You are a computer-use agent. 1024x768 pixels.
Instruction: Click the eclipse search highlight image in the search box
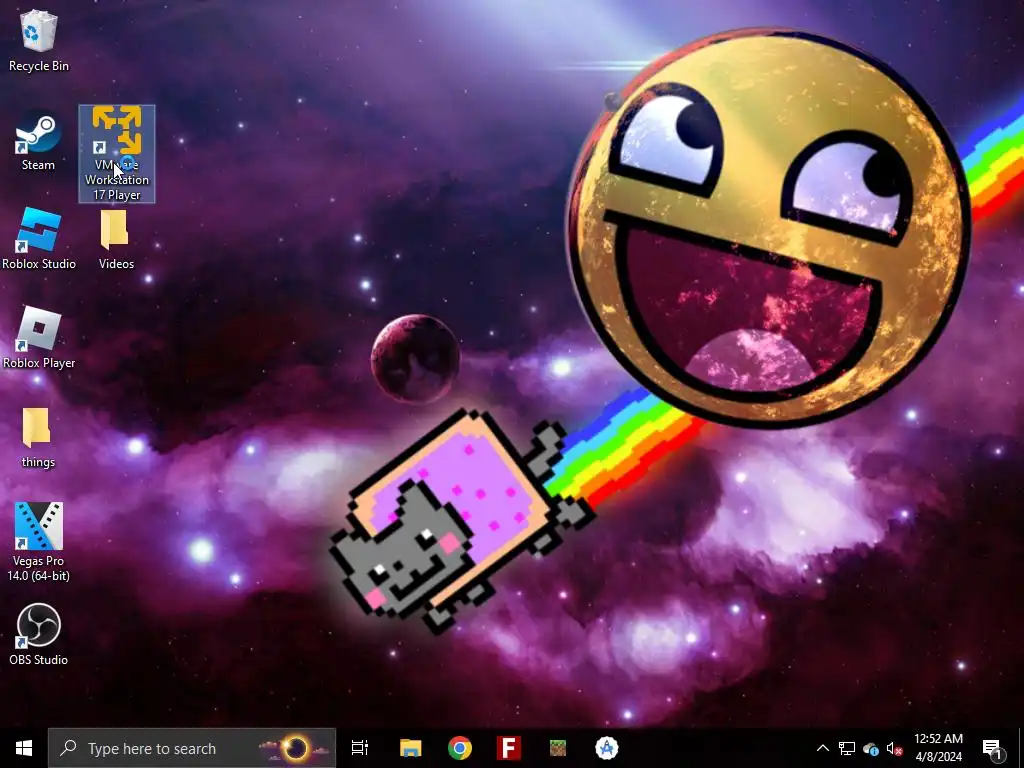[x=295, y=748]
